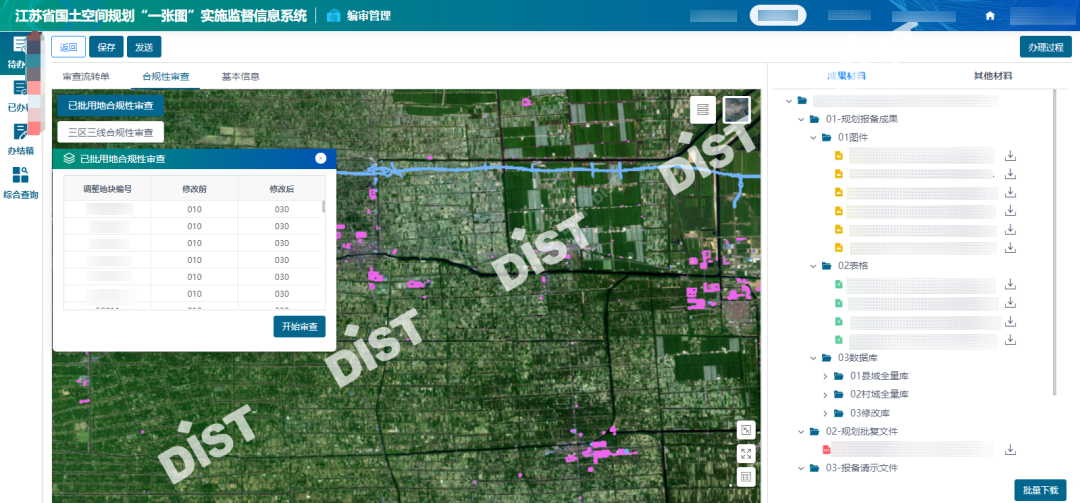Expand the 01县域全量库 folder
This screenshot has height=503, width=1080.
[x=825, y=376]
